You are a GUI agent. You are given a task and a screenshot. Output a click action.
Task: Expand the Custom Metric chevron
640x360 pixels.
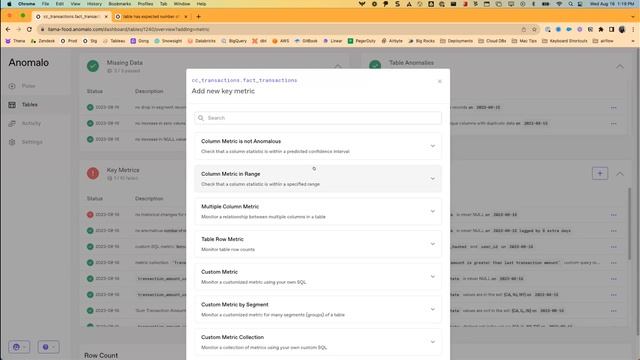click(x=433, y=277)
